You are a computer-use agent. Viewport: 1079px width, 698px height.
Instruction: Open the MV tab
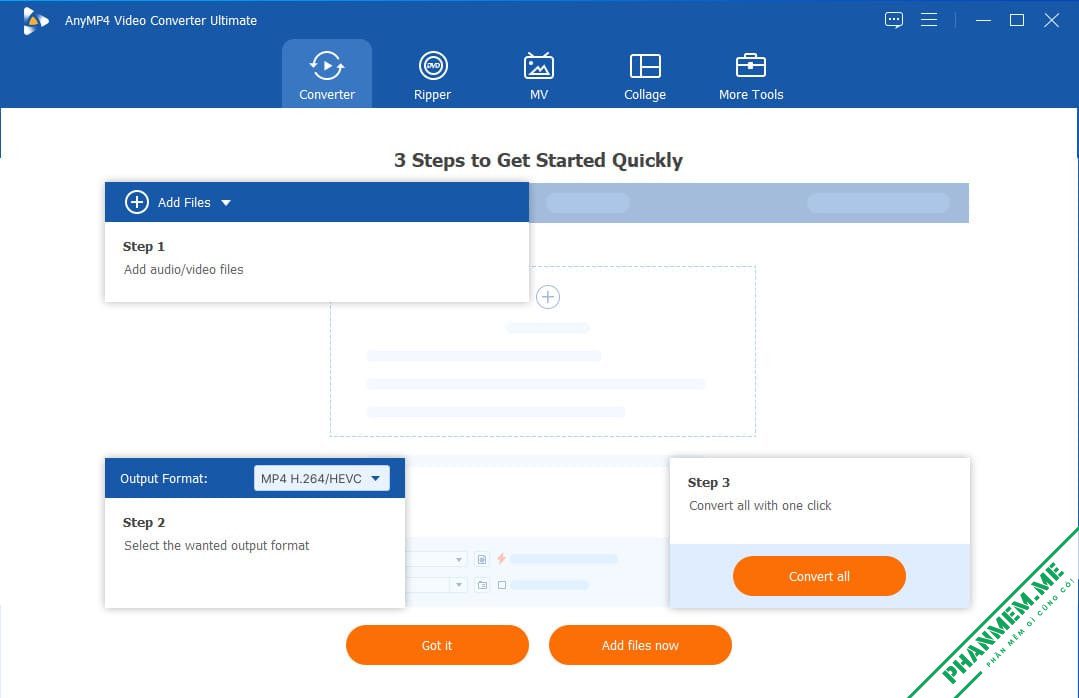[x=539, y=74]
